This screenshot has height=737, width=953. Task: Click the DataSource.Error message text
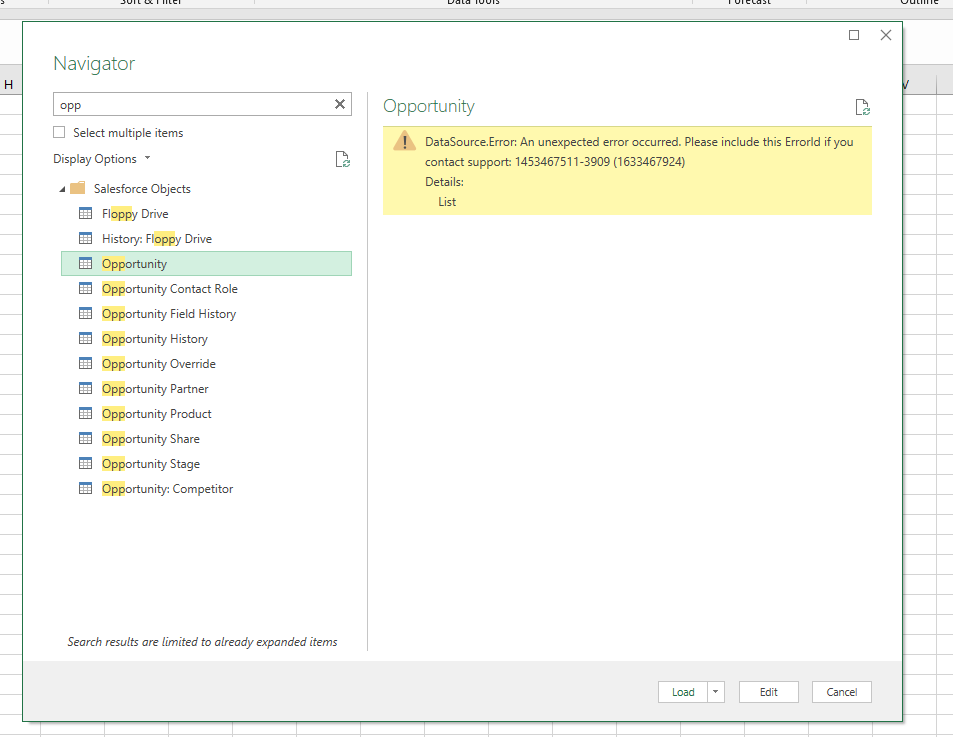[639, 151]
